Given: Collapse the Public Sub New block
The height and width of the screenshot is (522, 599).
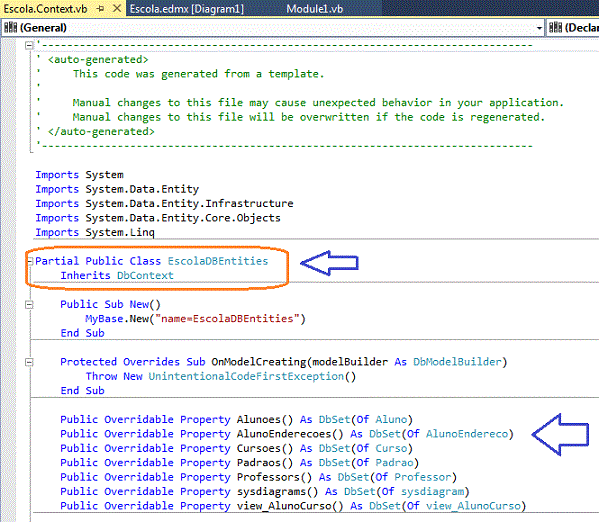Looking at the screenshot, I should [x=29, y=305].
